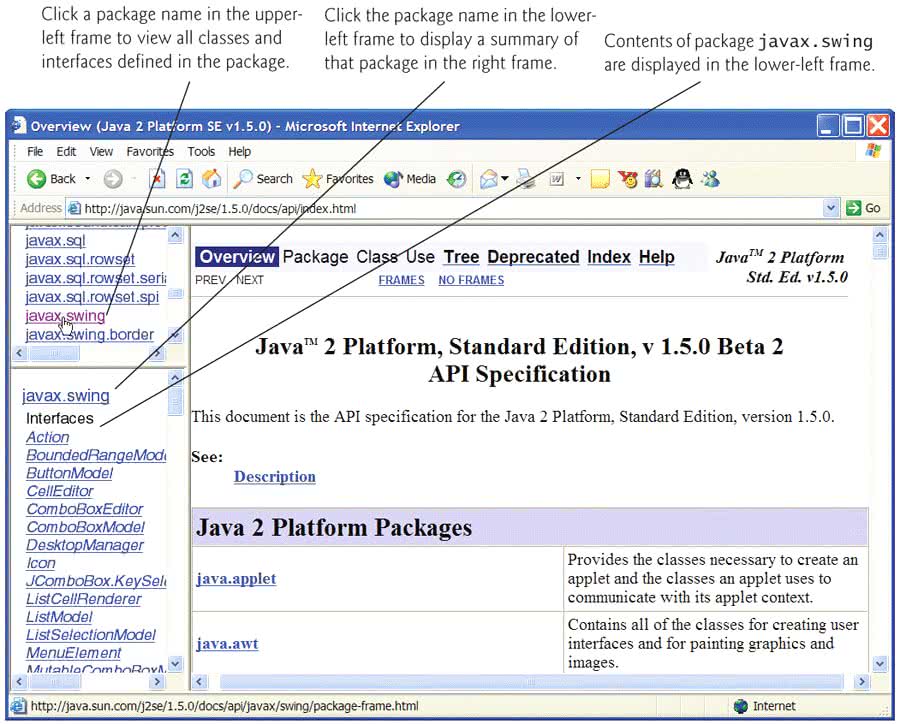Click the package list frame's scroll-down arrow
This screenshot has height=724, width=900.
[176, 335]
